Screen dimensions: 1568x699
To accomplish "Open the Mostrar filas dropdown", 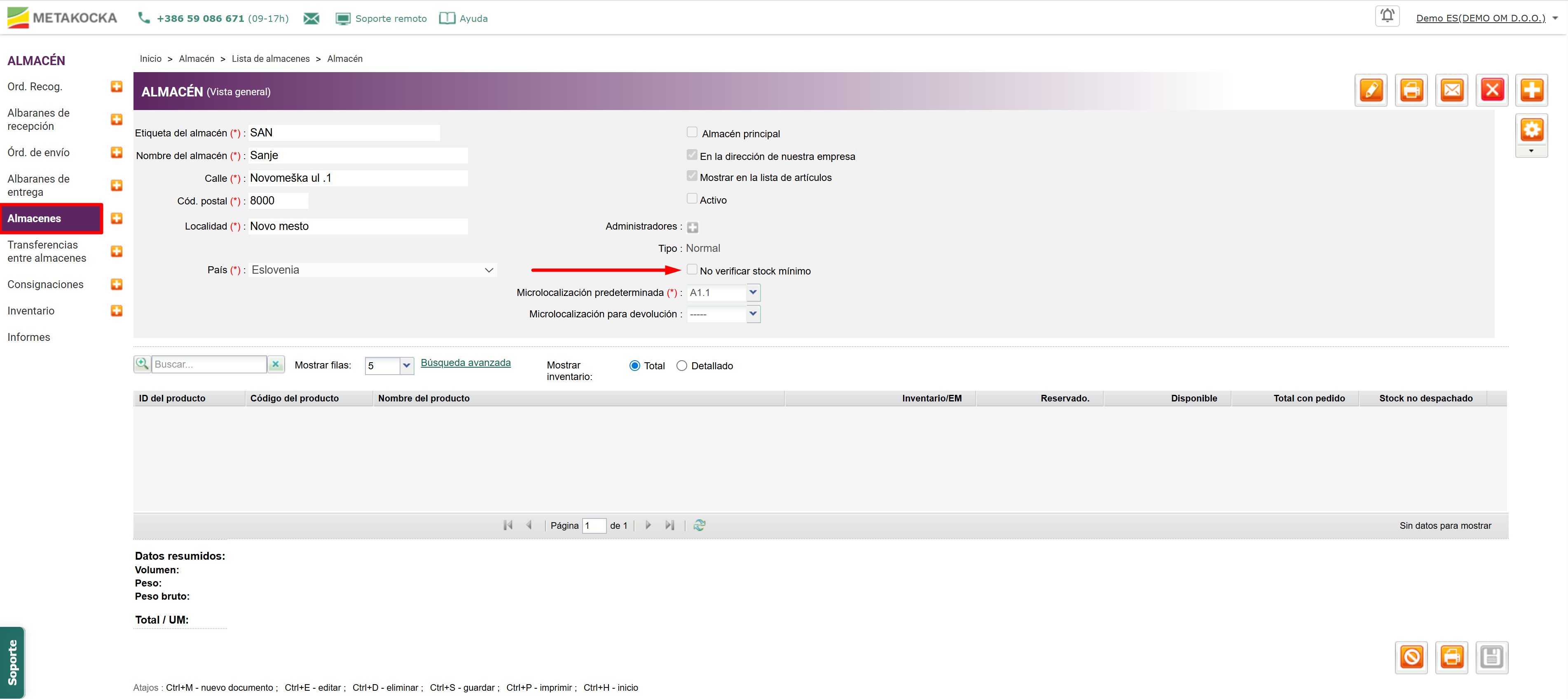I will [x=407, y=366].
